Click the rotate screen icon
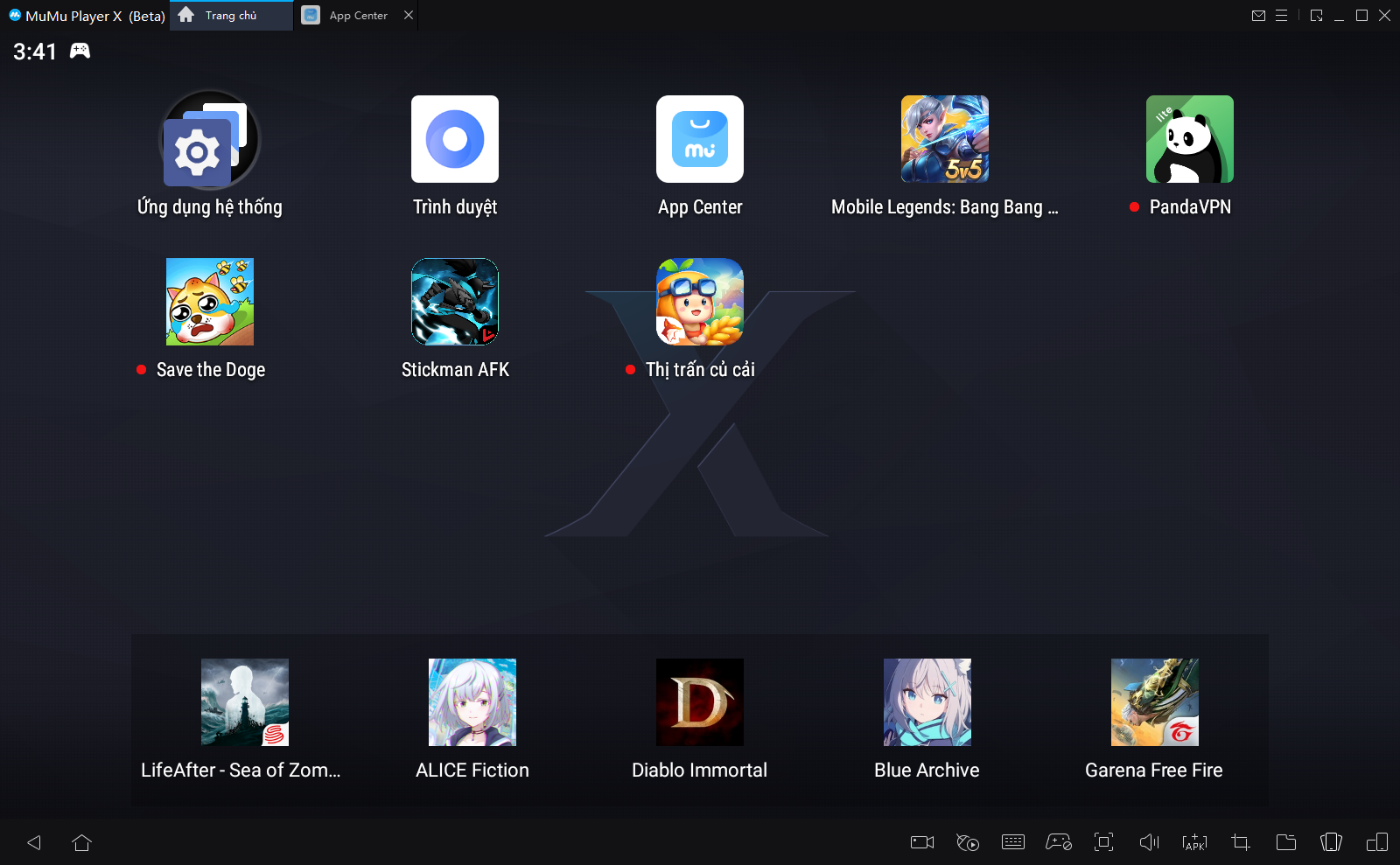The height and width of the screenshot is (865, 1400). point(1331,842)
